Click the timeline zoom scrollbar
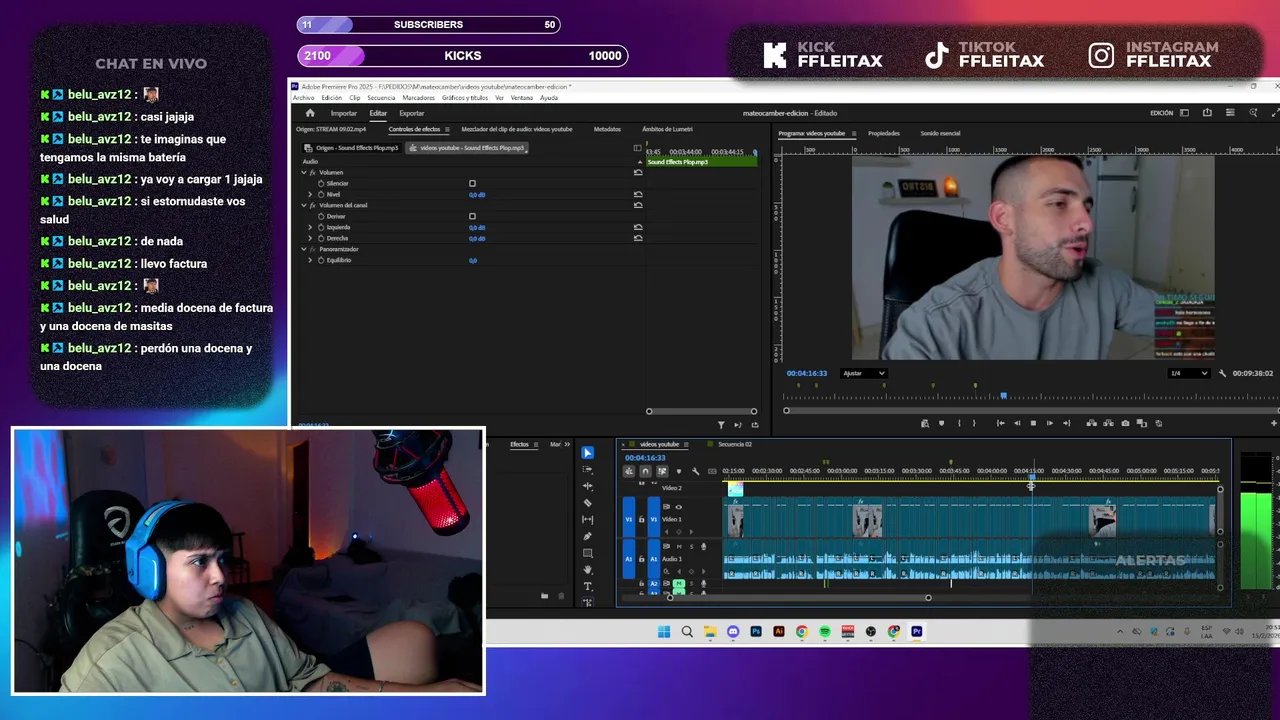Viewport: 1280px width, 720px height. tap(799, 598)
